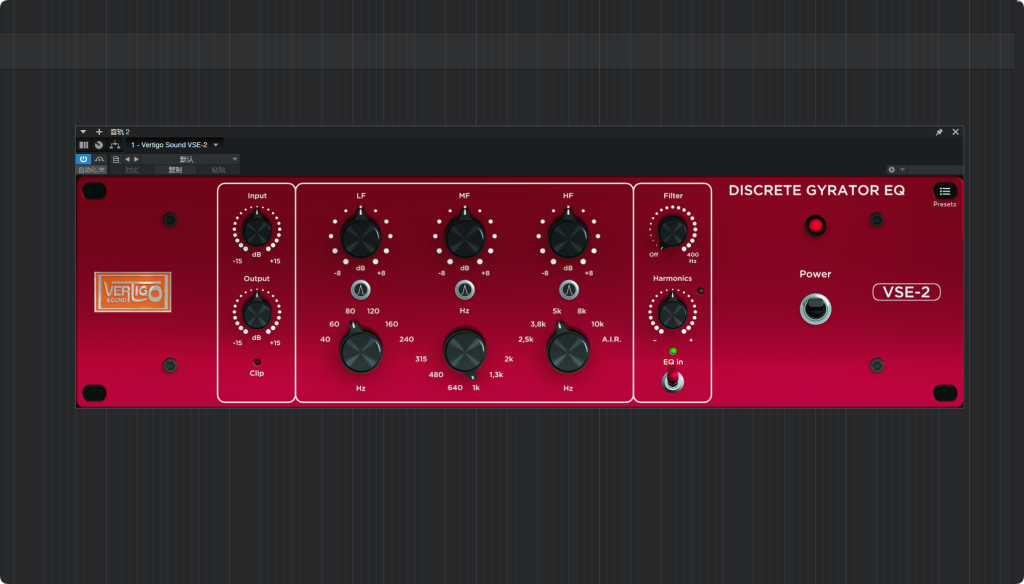The height and width of the screenshot is (584, 1024).
Task: Open the Presets list icon
Action: coord(944,191)
